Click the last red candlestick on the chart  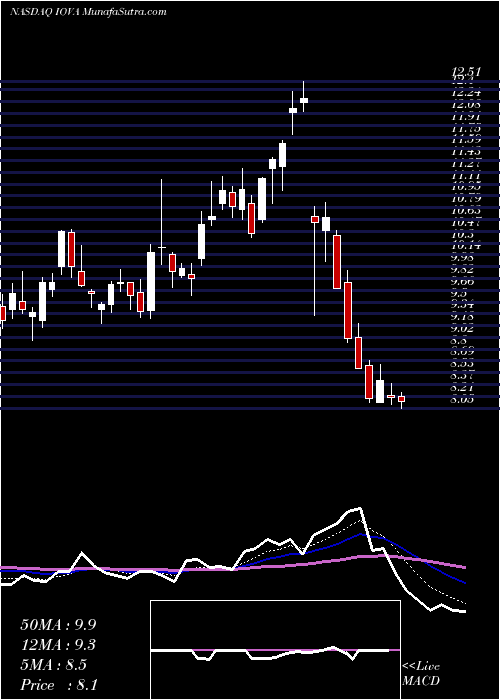[401, 400]
